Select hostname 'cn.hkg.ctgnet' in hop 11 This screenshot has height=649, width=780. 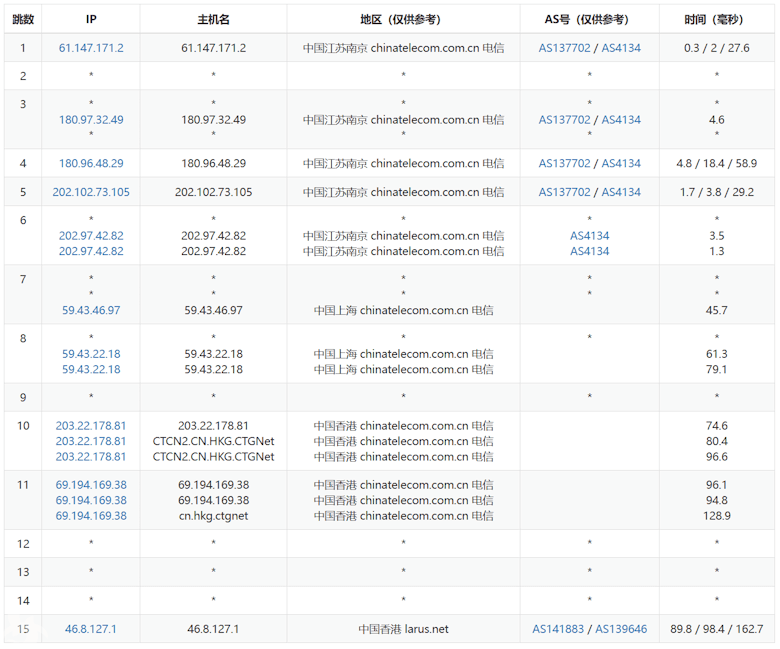pyautogui.click(x=213, y=515)
